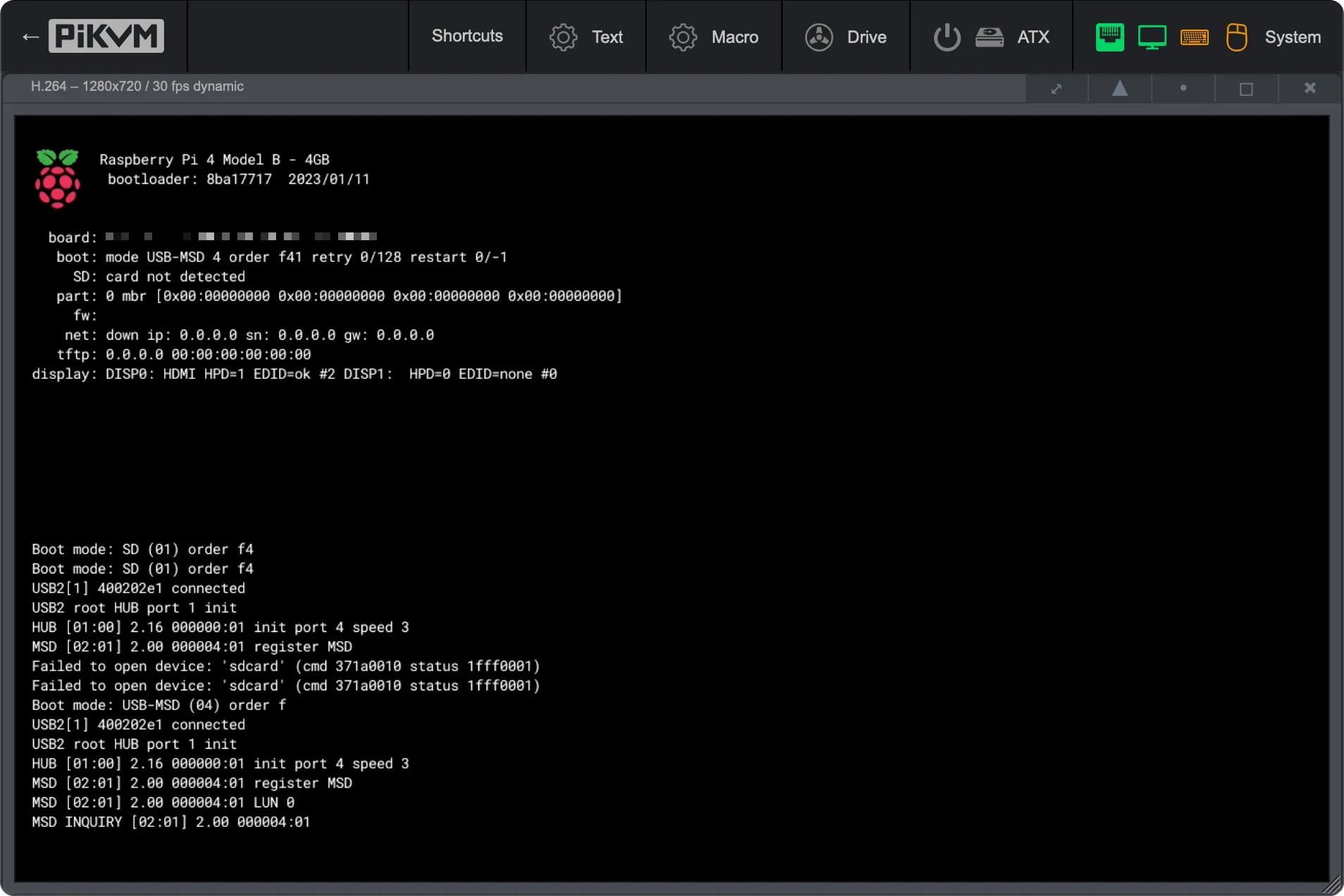The image size is (1344, 896).
Task: Click the PiKVM logo
Action: (x=106, y=36)
